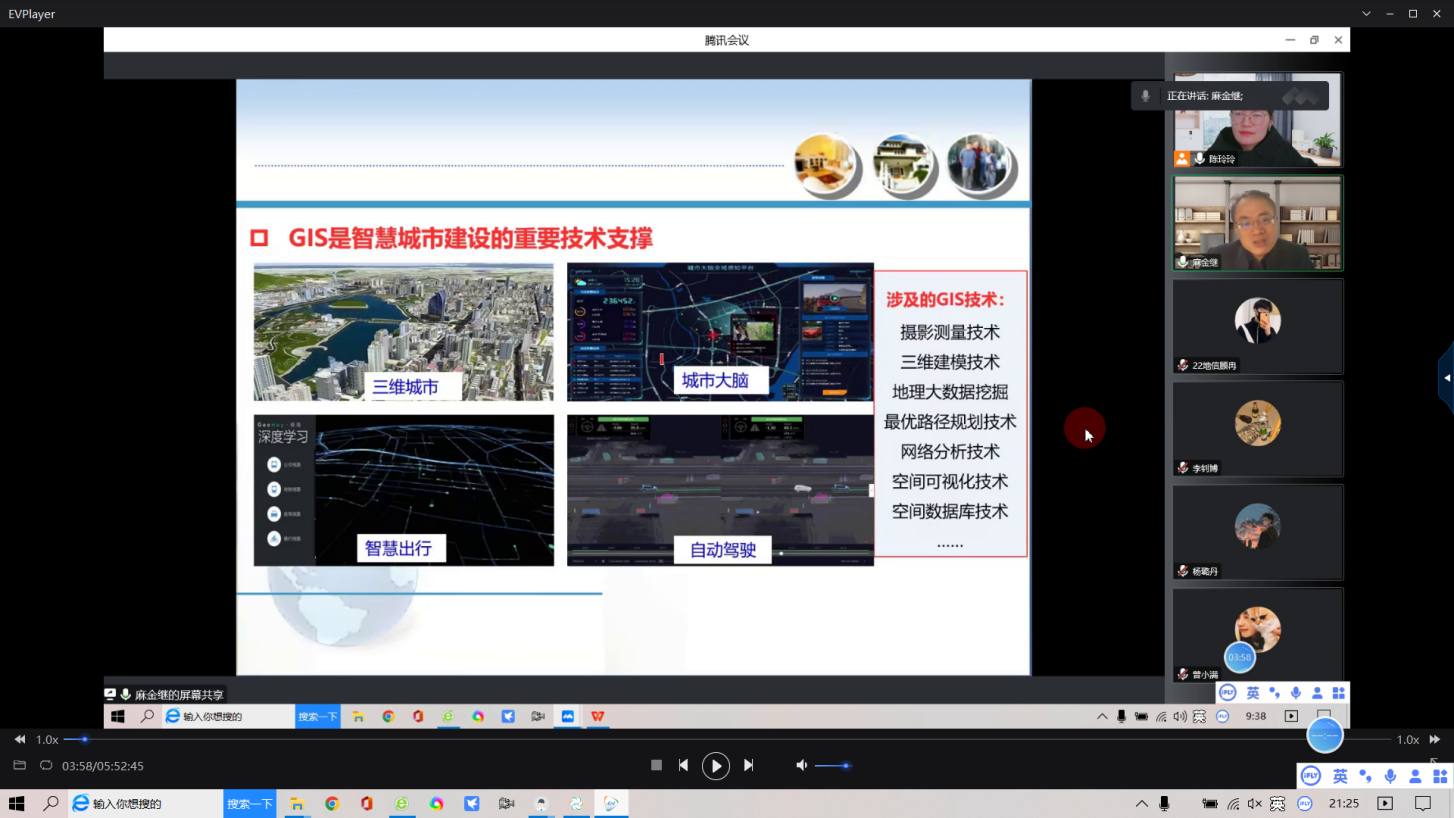
Task: Click the slow down rewind speed icon
Action: point(19,739)
